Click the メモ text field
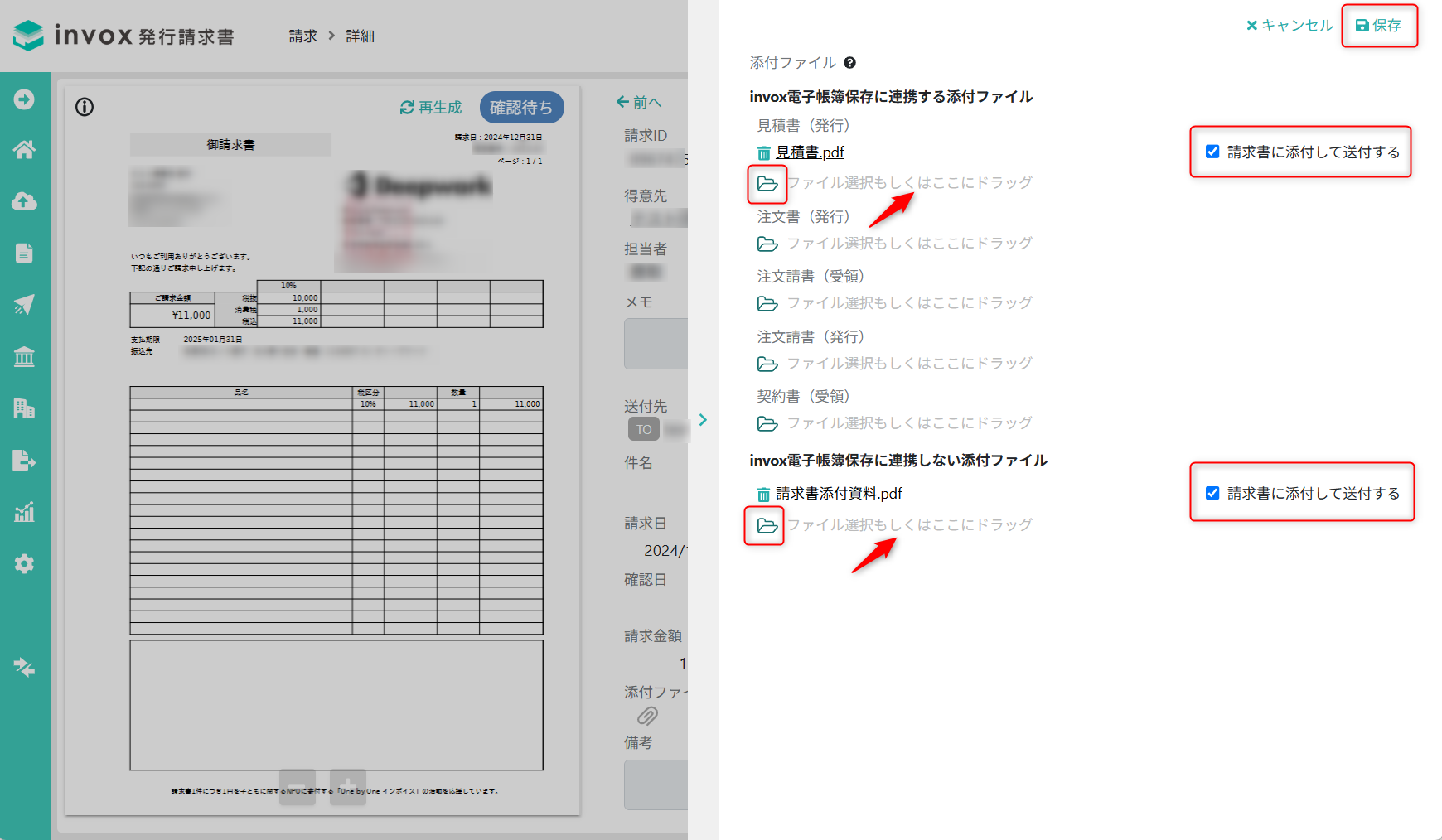 [x=656, y=344]
